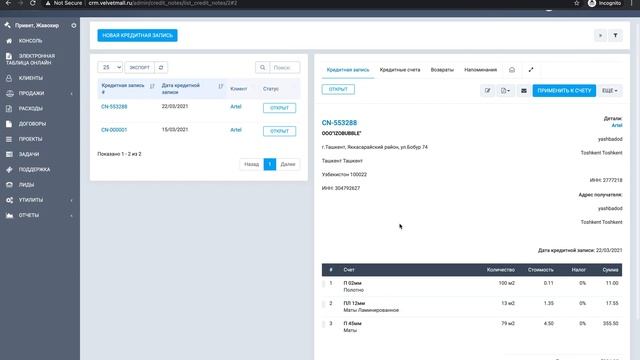Click the settings gear next to the greeting
Viewport: 640px width, 360px height.
coord(73,25)
